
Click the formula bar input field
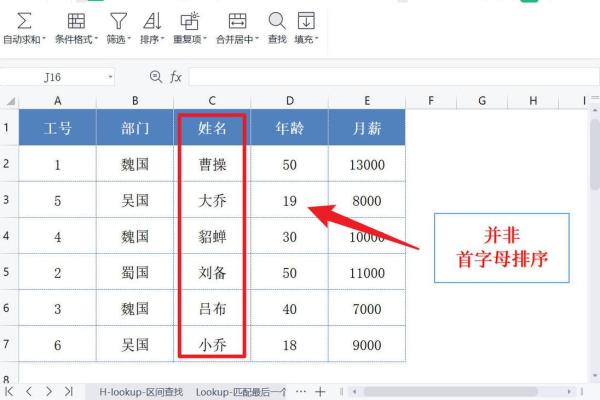pos(393,77)
